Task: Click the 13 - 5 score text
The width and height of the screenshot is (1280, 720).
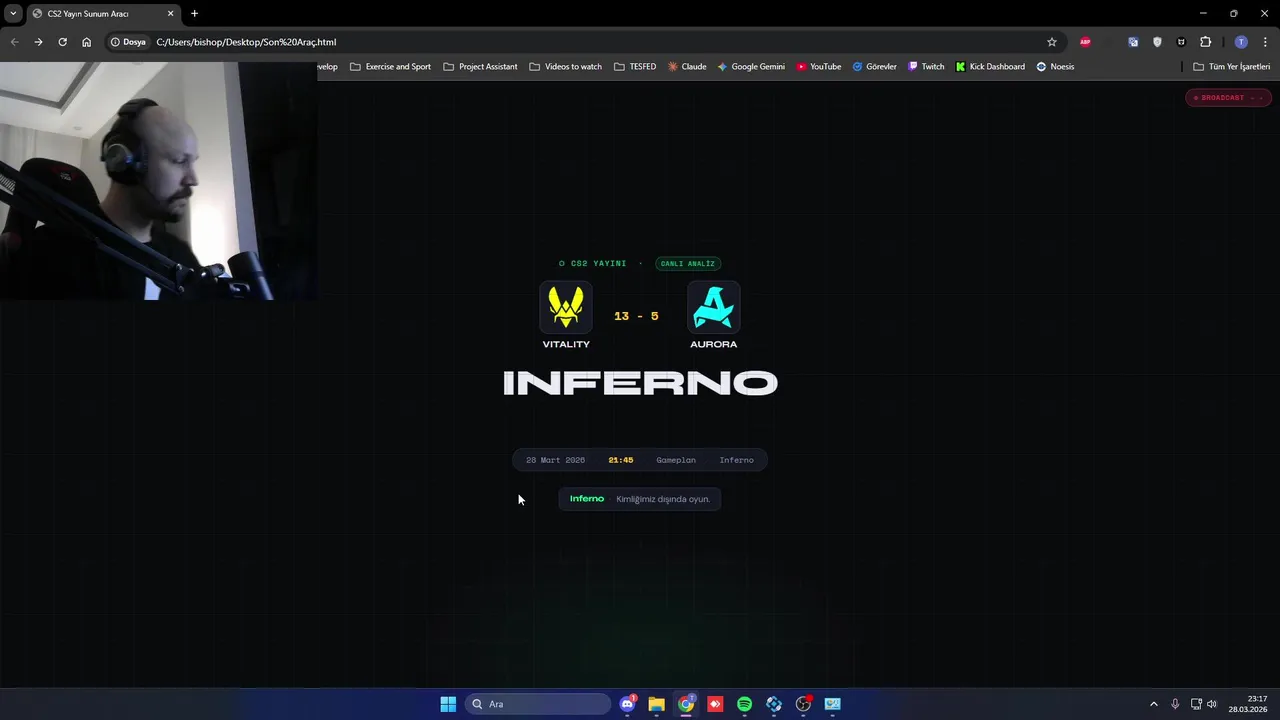Action: [636, 316]
